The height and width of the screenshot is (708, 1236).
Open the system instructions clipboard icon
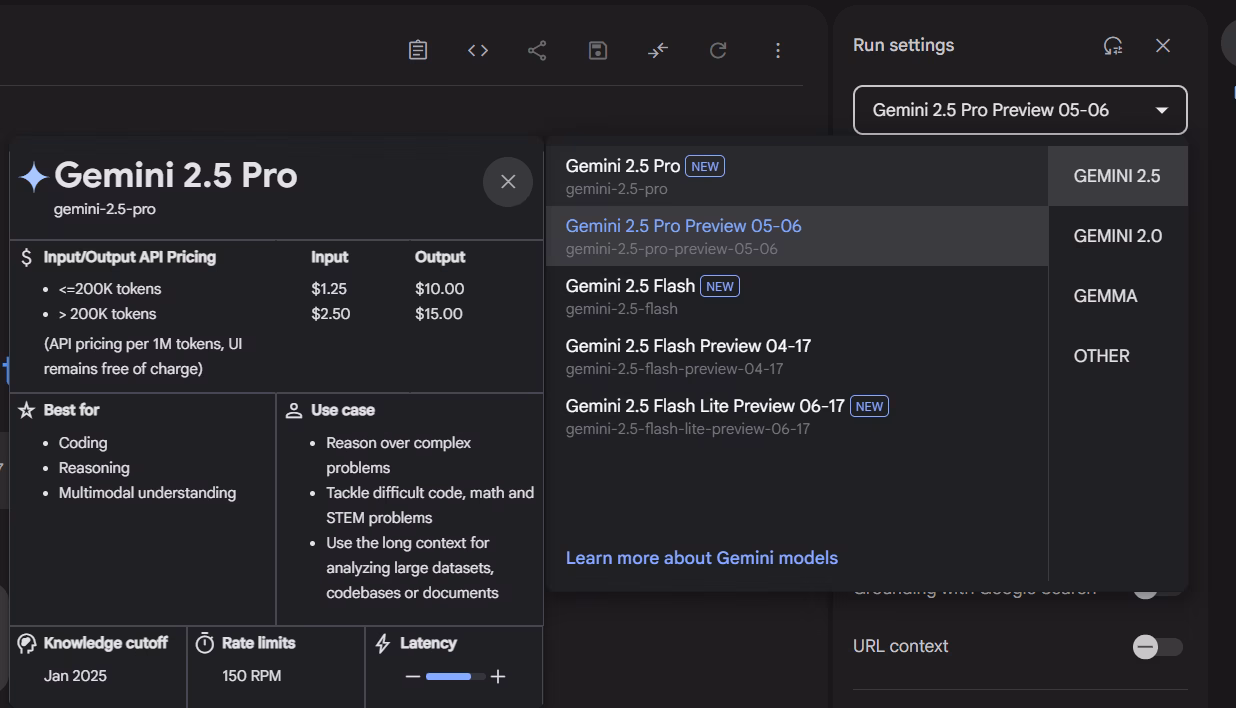(418, 50)
